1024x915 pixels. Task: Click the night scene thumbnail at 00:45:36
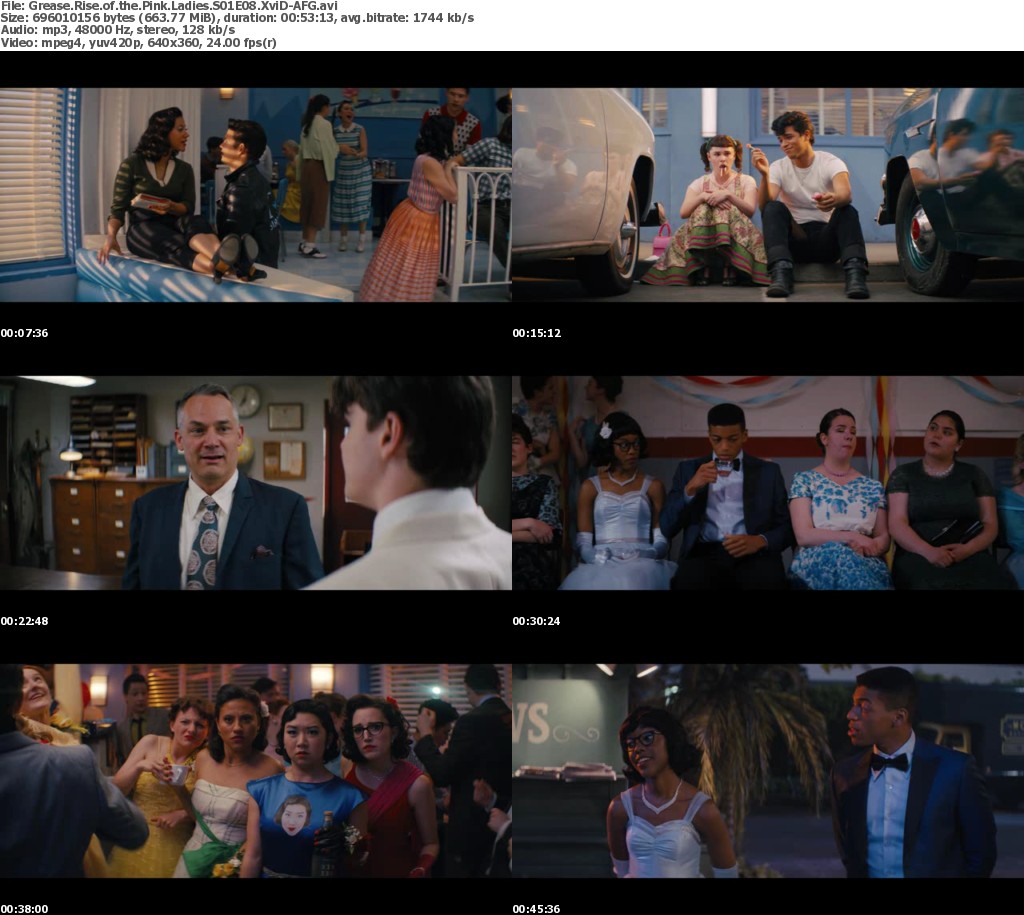[x=767, y=770]
